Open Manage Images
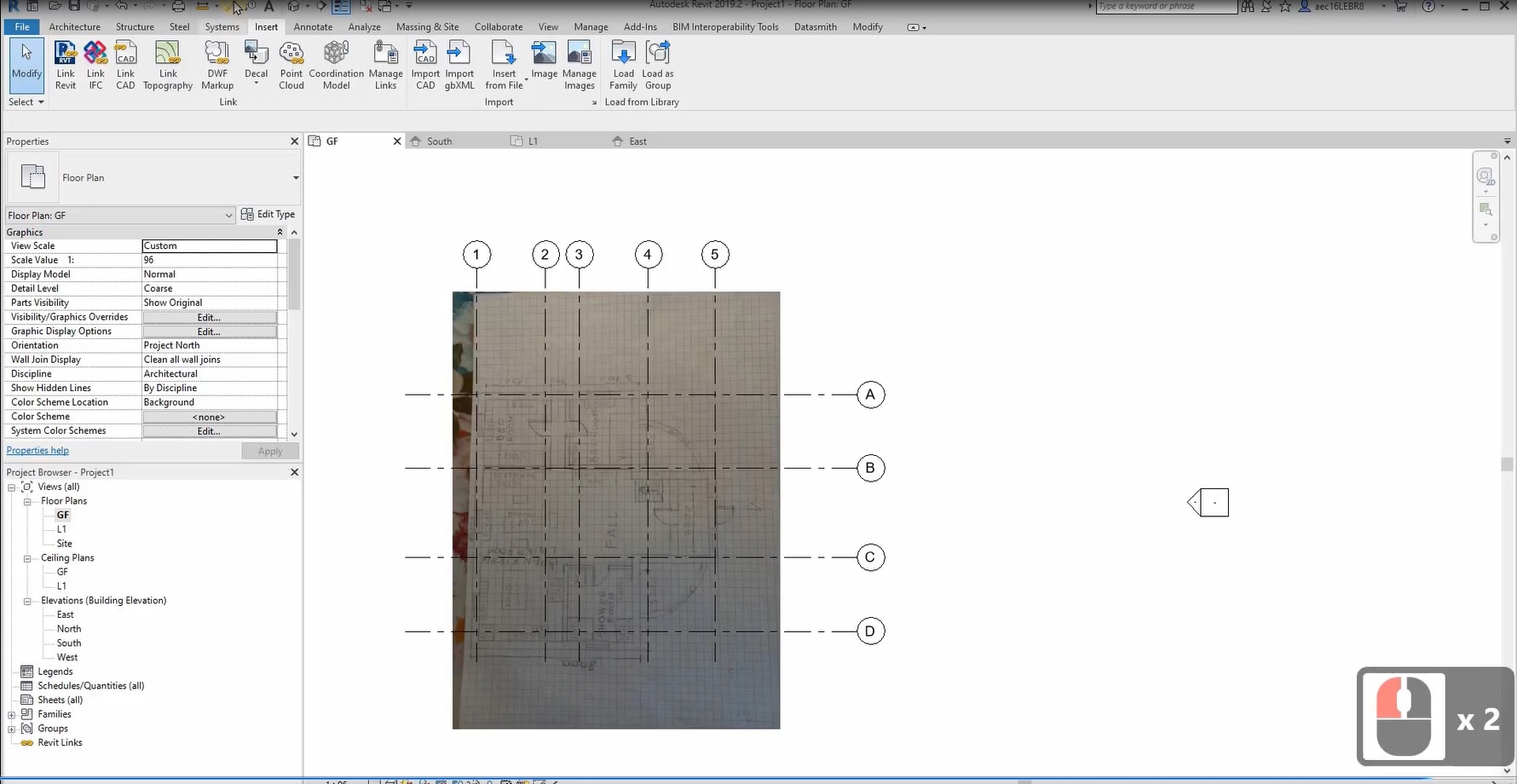 tap(580, 65)
